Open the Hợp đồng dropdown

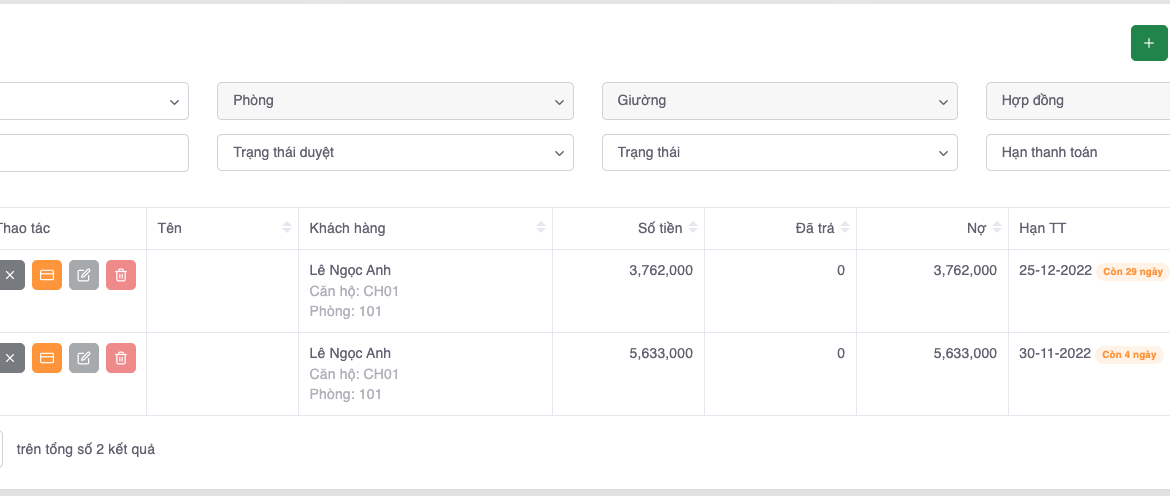coord(1077,101)
